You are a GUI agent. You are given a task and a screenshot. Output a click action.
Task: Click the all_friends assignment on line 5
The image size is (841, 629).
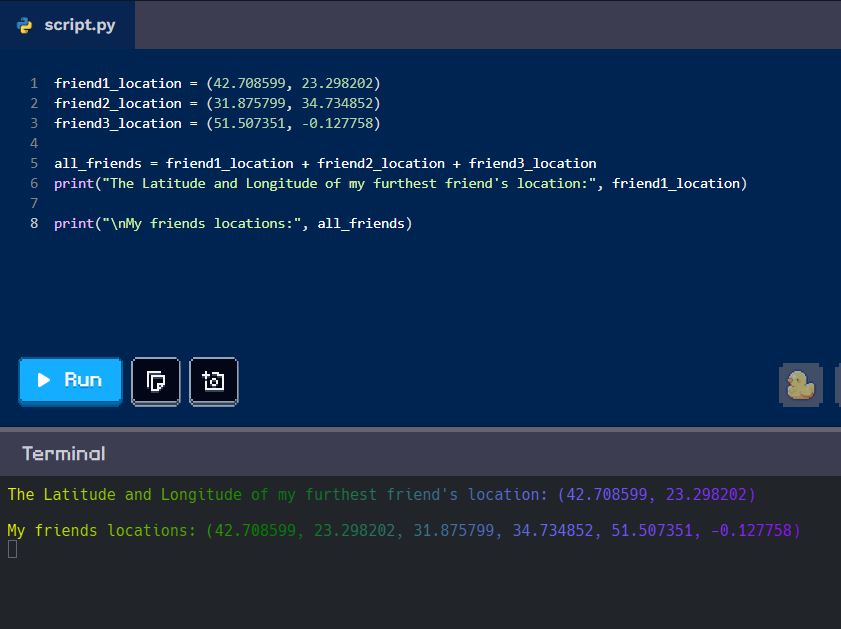point(325,164)
